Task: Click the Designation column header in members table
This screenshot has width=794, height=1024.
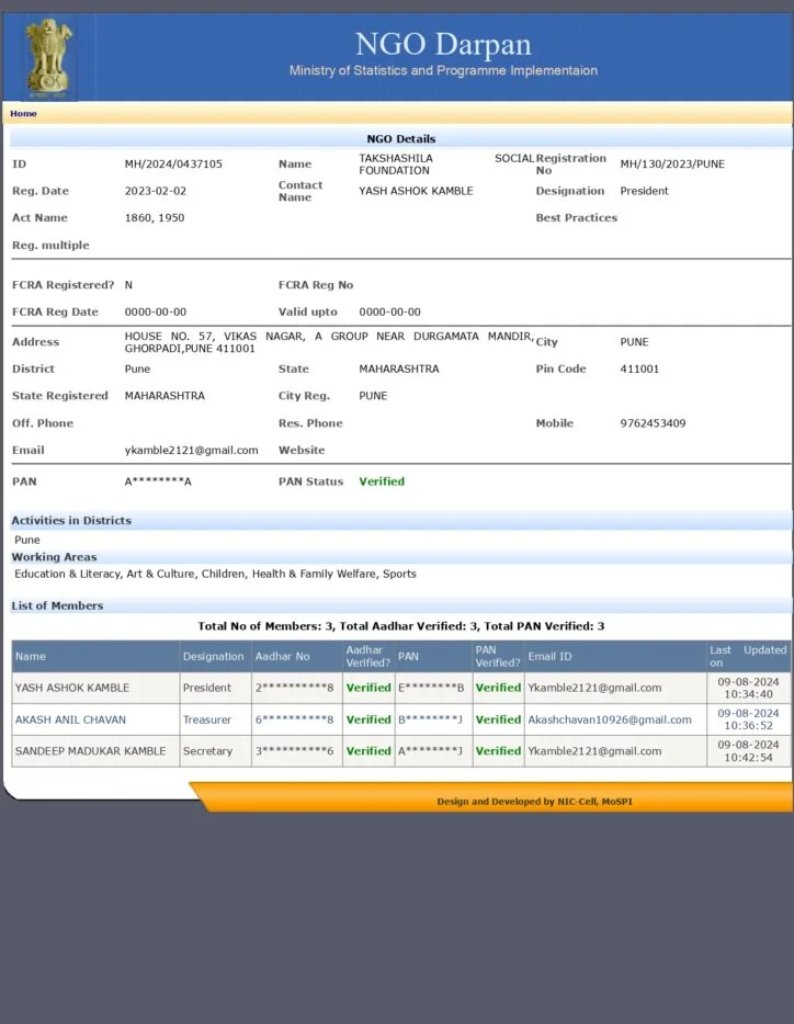Action: [x=213, y=656]
